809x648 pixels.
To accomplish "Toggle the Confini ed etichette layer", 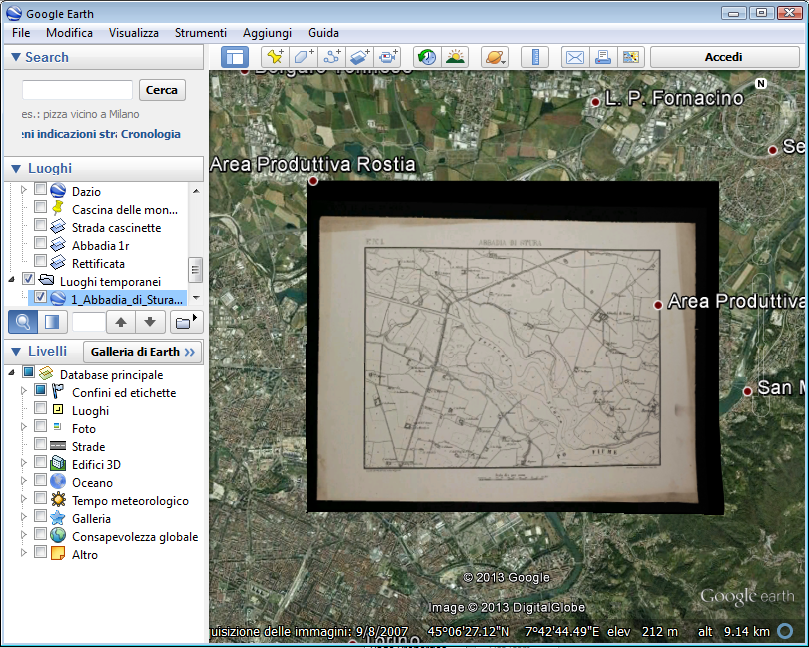I will (40, 391).
